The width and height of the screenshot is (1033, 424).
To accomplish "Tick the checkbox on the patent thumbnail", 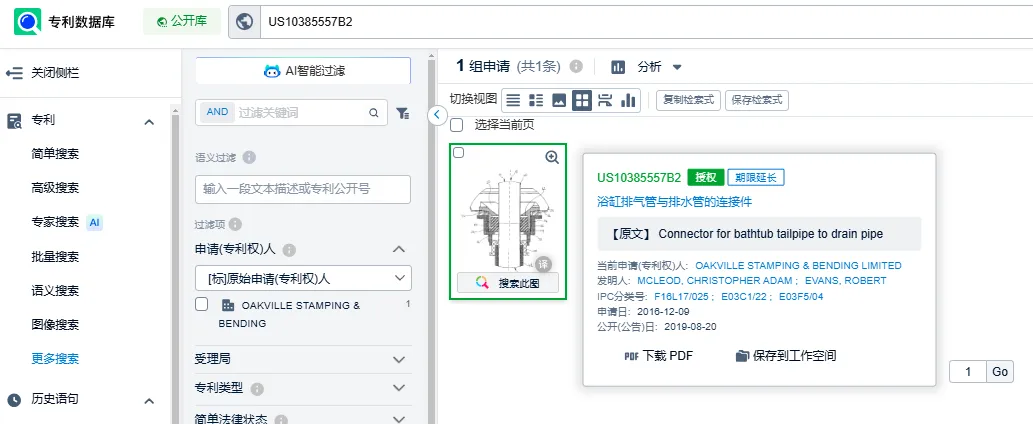I will point(459,153).
